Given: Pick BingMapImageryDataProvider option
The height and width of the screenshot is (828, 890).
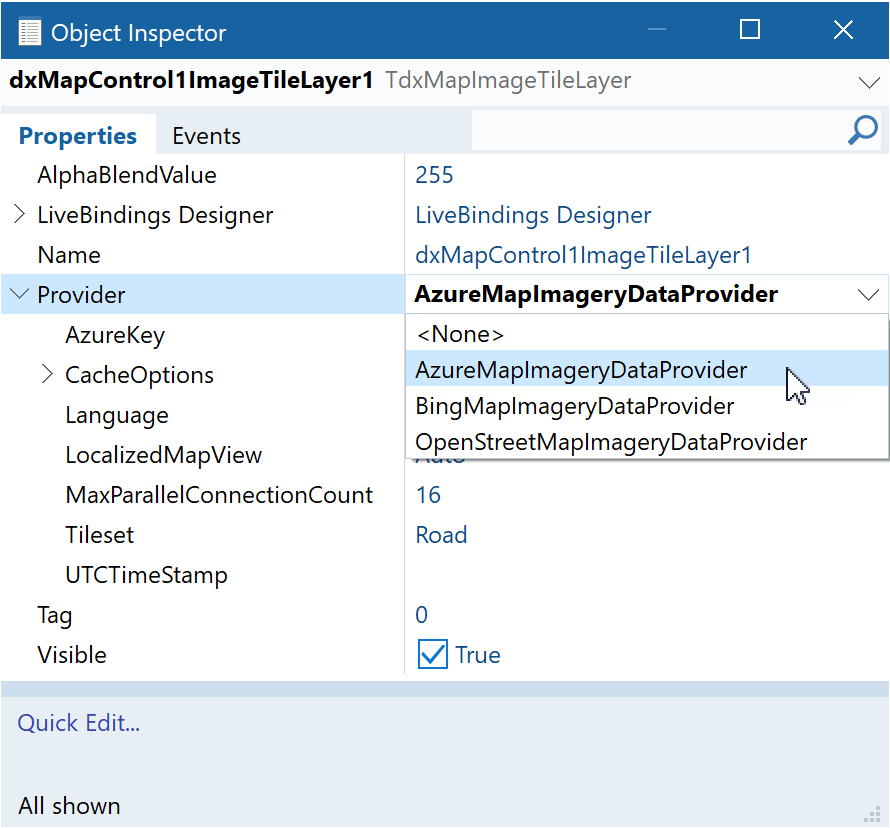Looking at the screenshot, I should click(647, 406).
